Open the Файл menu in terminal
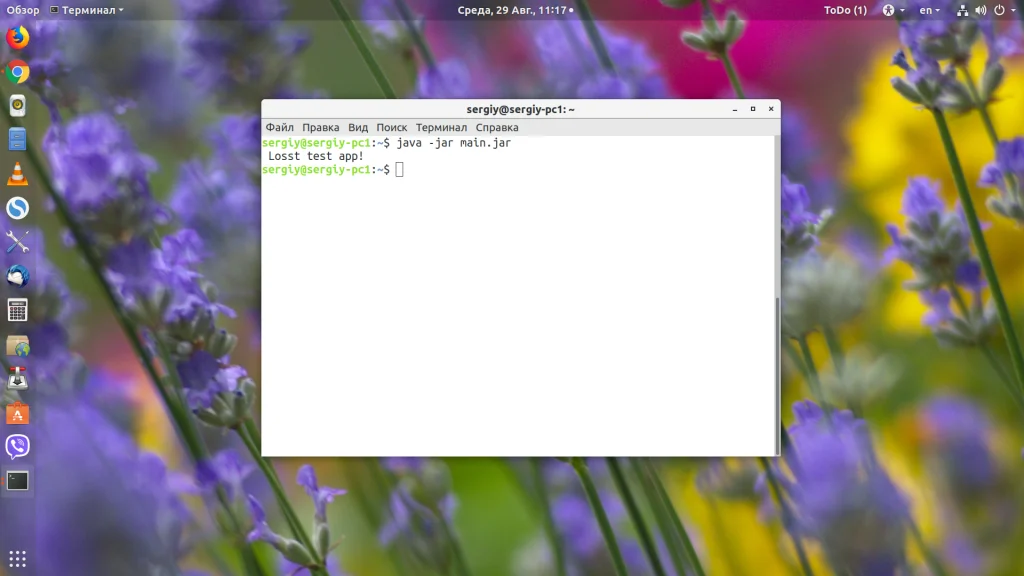The image size is (1024, 576). coord(280,127)
